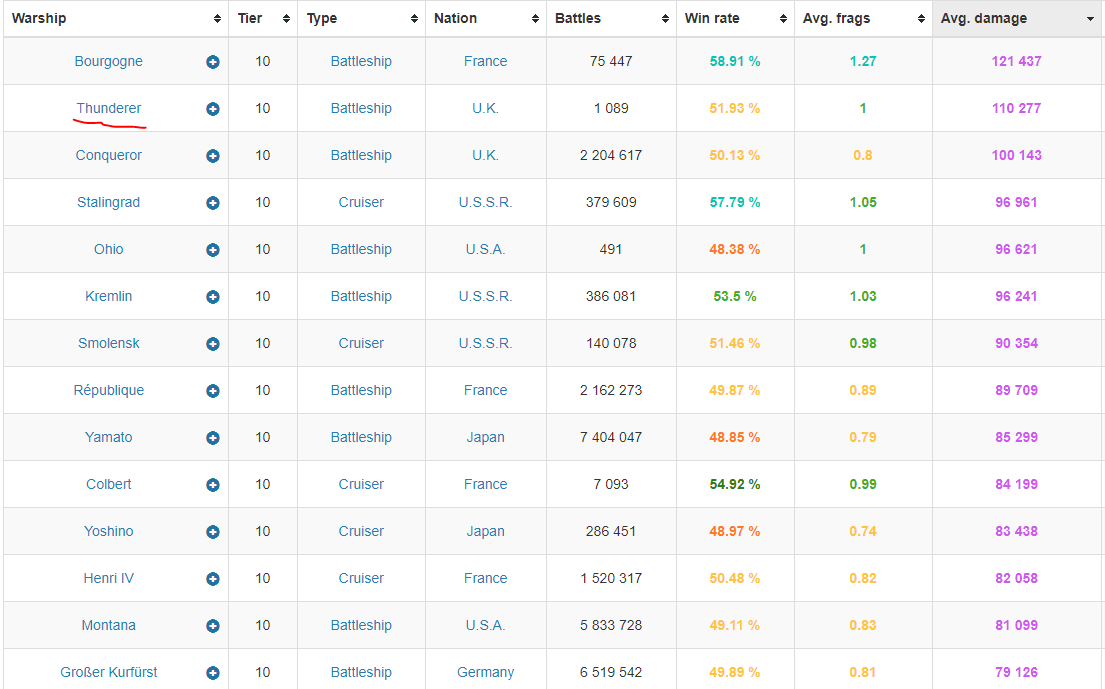Click plus icon beside Yoshino
The width and height of the screenshot is (1105, 689).
(x=212, y=532)
